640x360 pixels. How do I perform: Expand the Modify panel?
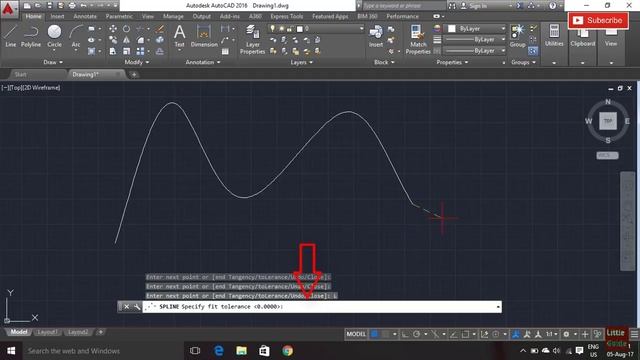[x=137, y=62]
